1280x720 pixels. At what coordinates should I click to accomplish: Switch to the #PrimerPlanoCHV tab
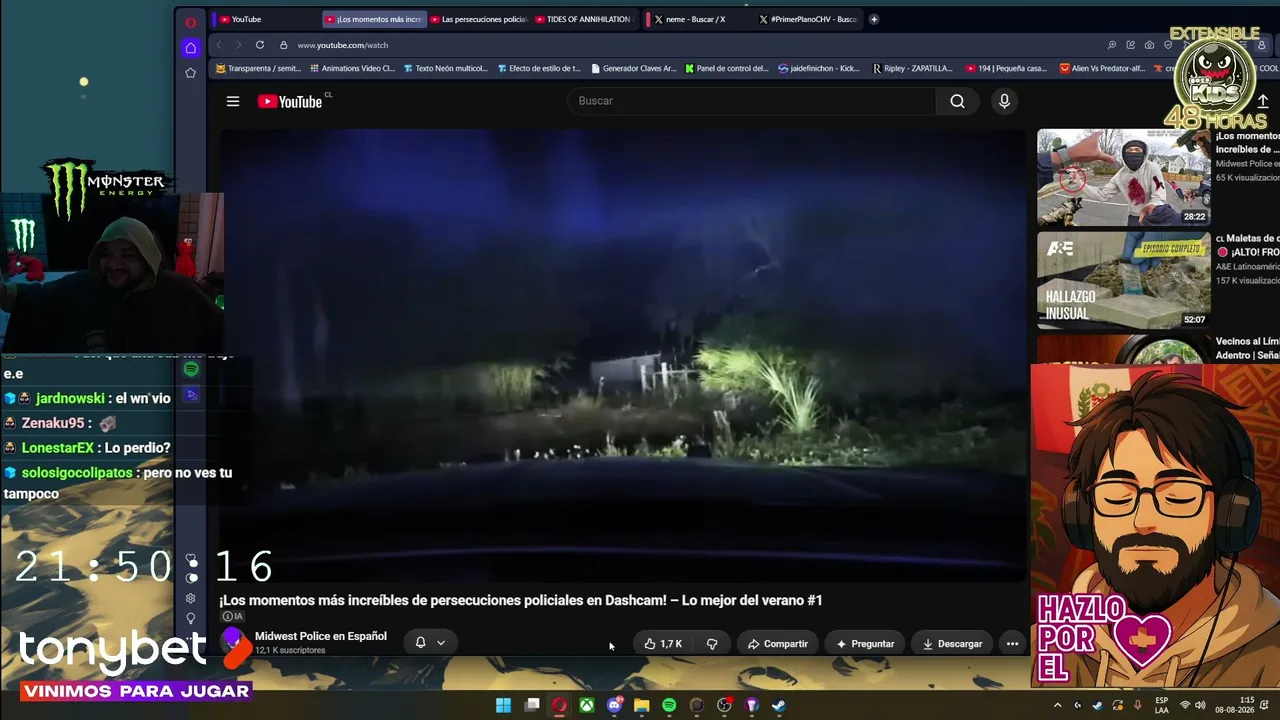tap(808, 19)
